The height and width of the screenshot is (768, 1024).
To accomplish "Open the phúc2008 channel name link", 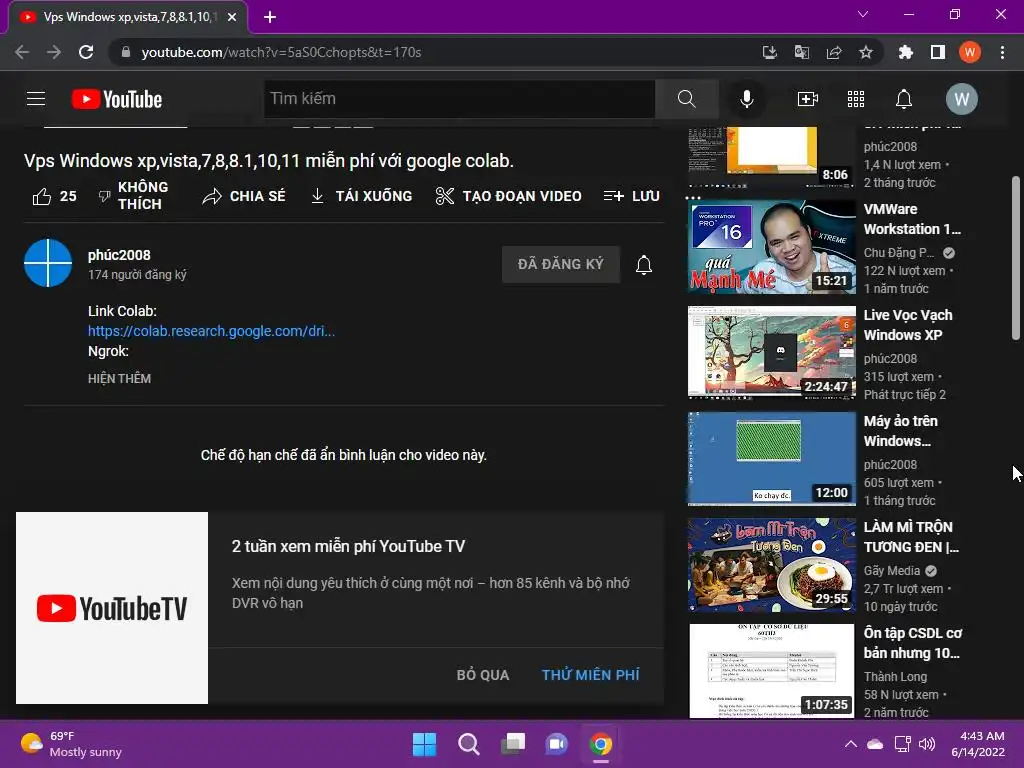I will click(119, 255).
